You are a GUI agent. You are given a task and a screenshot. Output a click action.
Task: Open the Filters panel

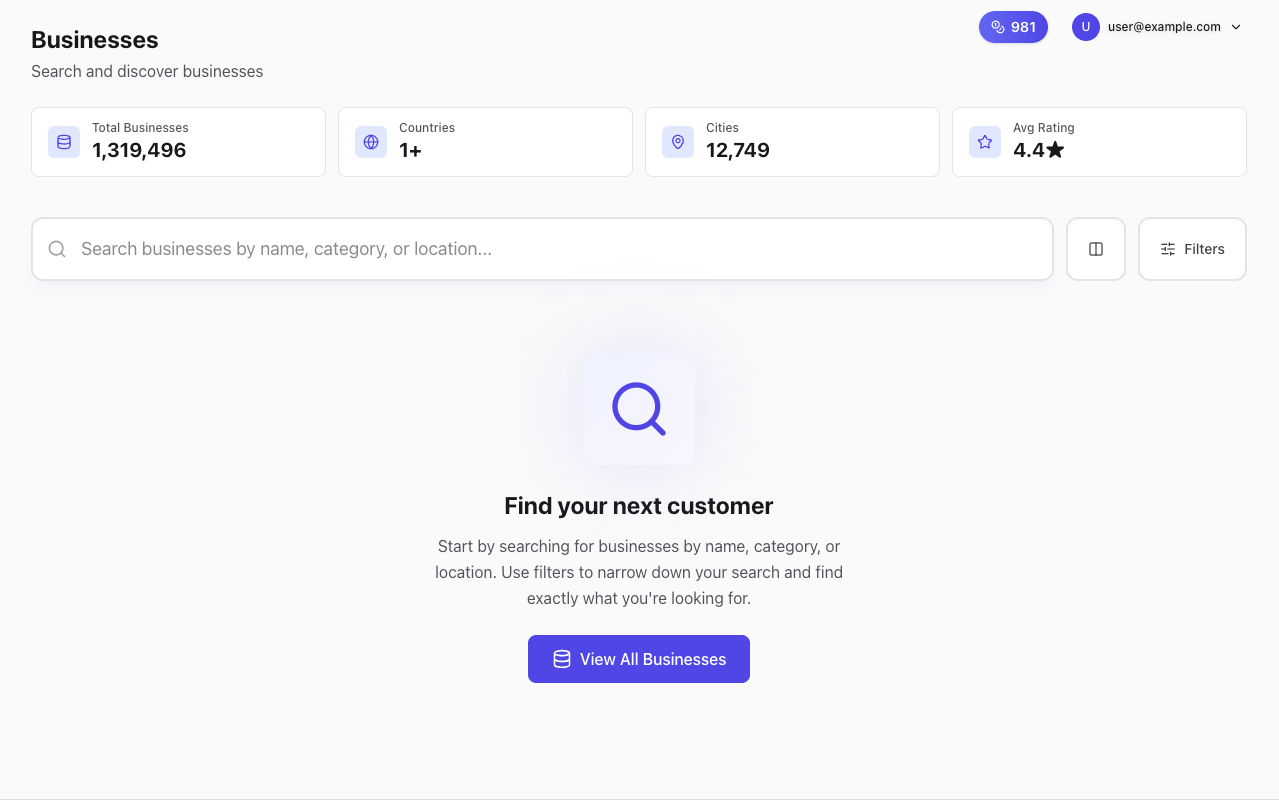(1192, 248)
